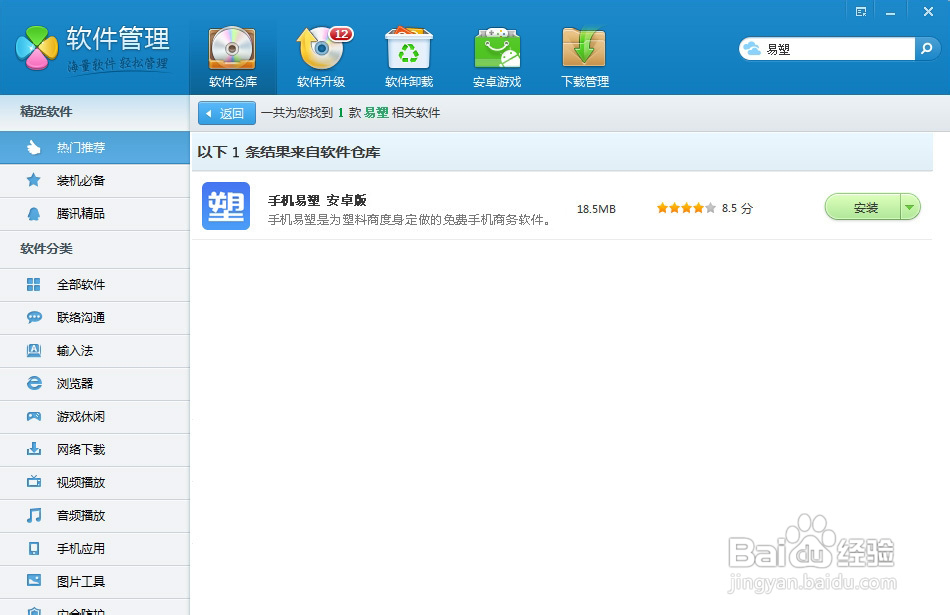Click the 浏览器 browser icon

point(34,383)
